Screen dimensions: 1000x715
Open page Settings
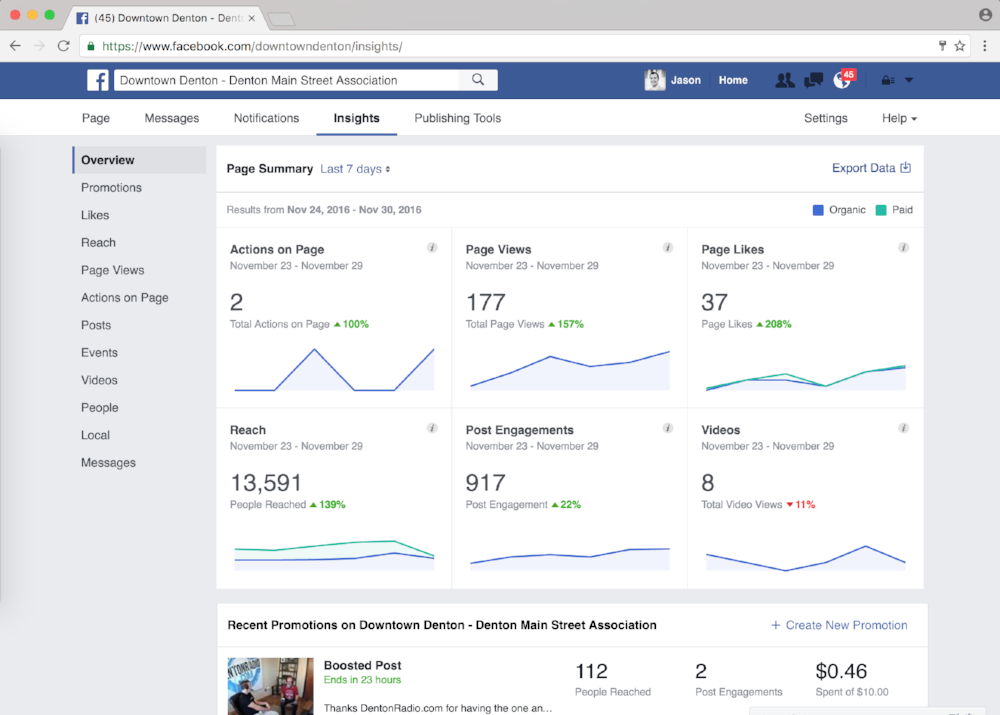pos(825,118)
